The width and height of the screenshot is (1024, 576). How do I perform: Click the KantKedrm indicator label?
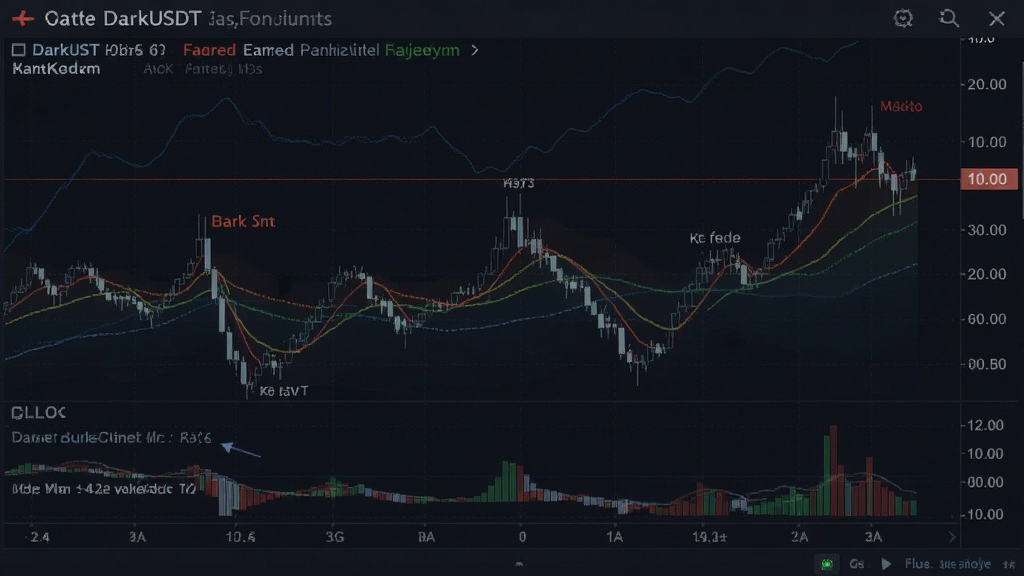pos(56,69)
